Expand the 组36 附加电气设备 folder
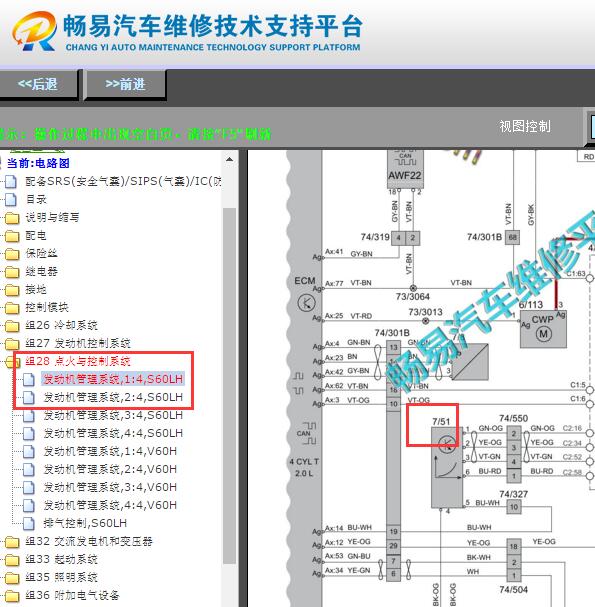The height and width of the screenshot is (607, 595). (x=72, y=595)
